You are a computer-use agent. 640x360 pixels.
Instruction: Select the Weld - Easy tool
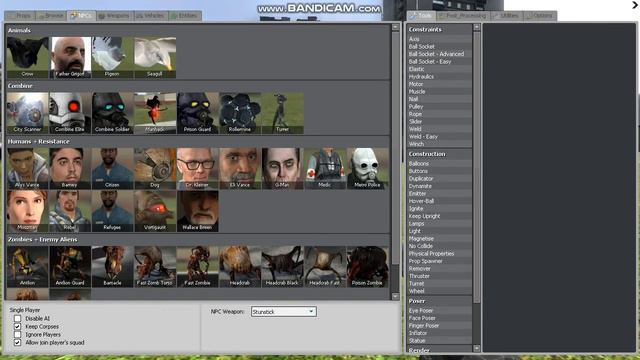[x=440, y=136]
